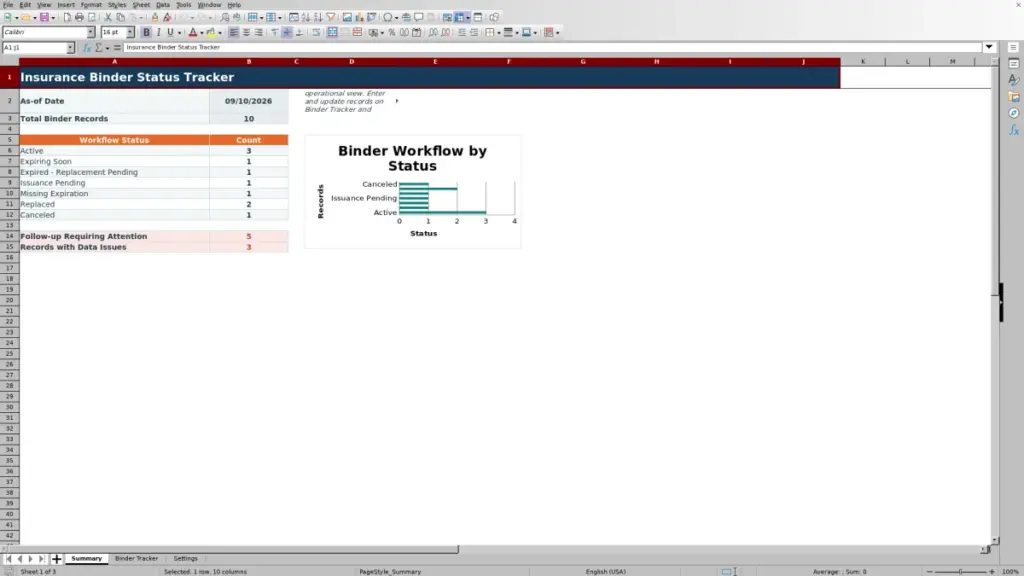Add a new sheet with plus button
Screen dimensions: 1024x576
(56, 558)
